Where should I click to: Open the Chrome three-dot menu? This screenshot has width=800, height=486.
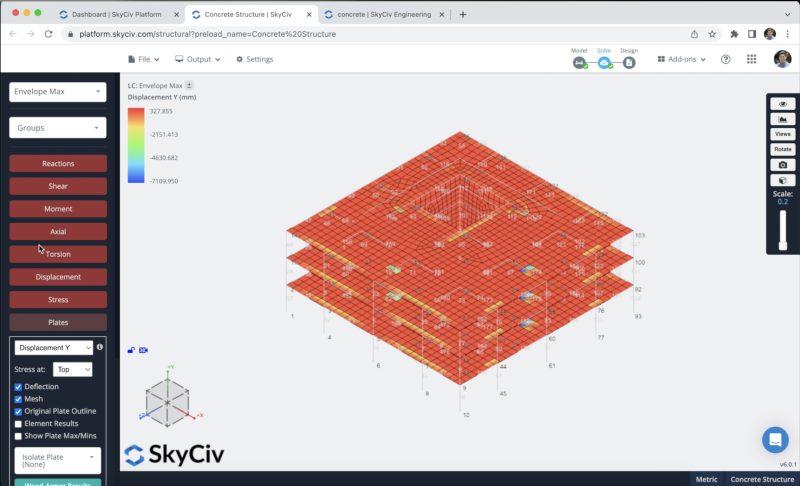788,34
